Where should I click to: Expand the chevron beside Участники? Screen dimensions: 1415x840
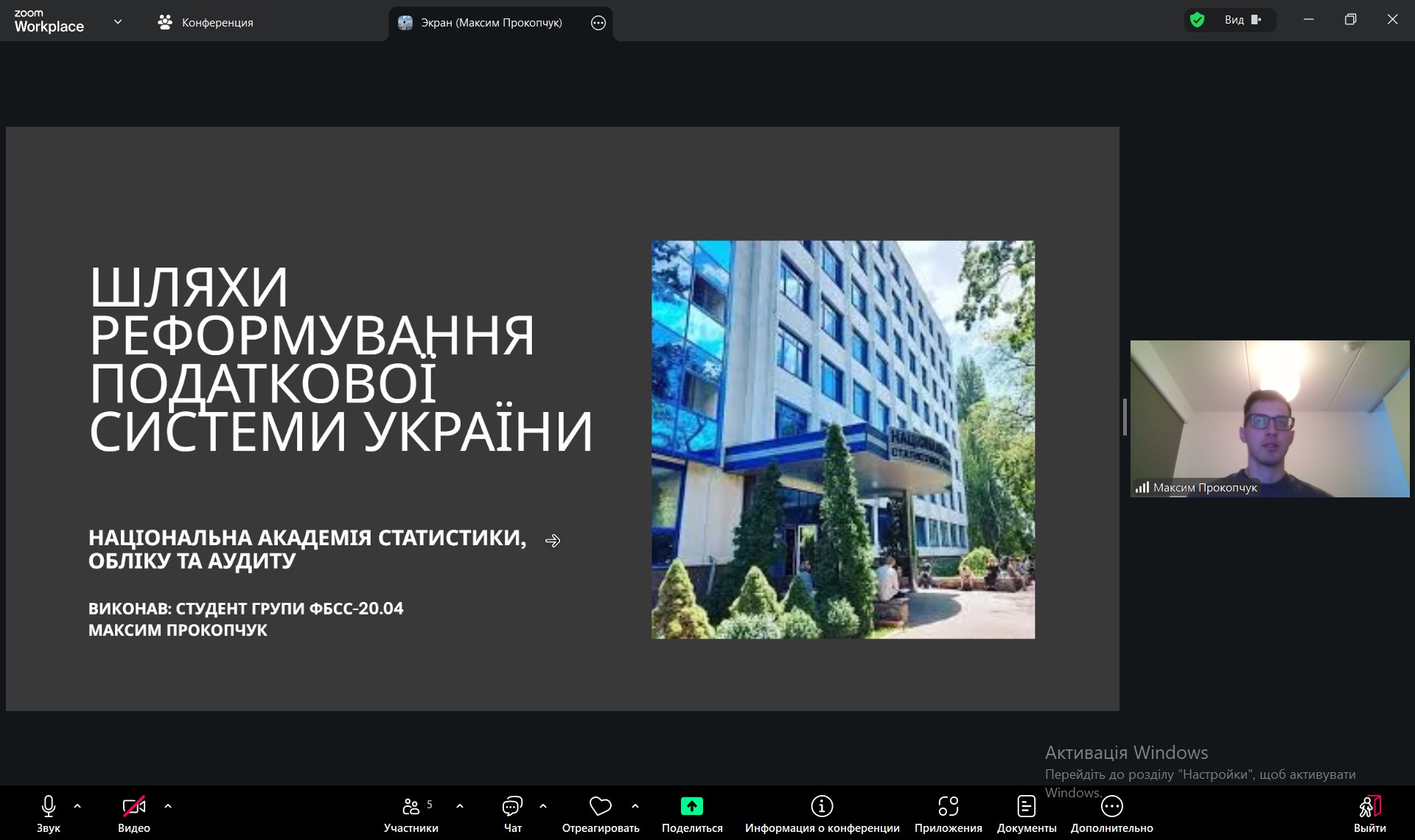point(460,806)
